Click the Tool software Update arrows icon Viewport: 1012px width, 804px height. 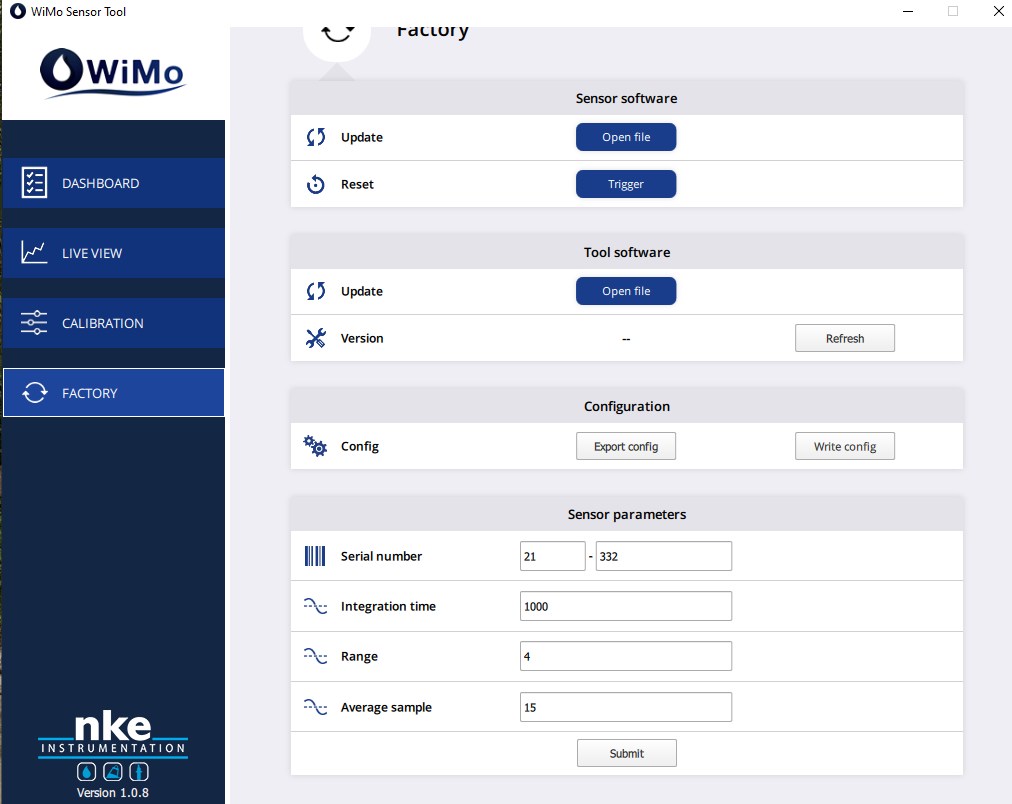[x=316, y=291]
